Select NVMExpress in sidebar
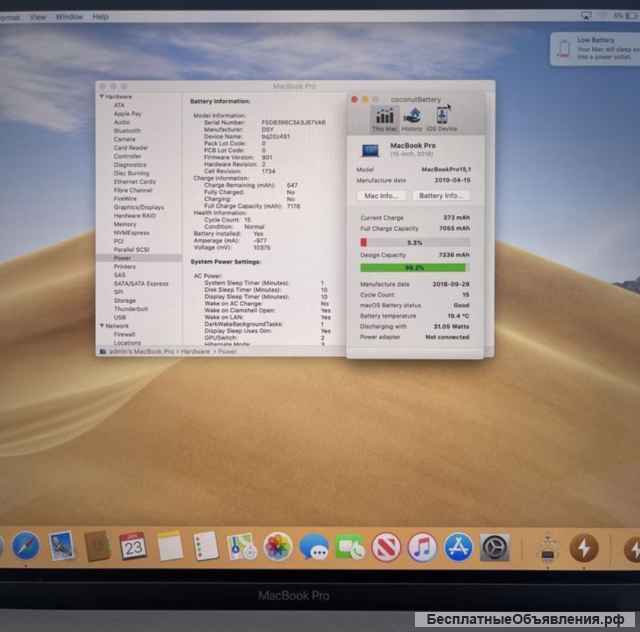Image resolution: width=640 pixels, height=632 pixels. [131, 233]
